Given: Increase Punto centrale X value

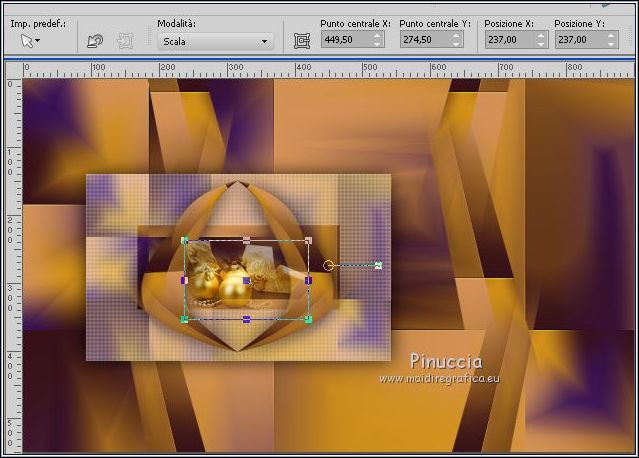Looking at the screenshot, I should pos(377,36).
